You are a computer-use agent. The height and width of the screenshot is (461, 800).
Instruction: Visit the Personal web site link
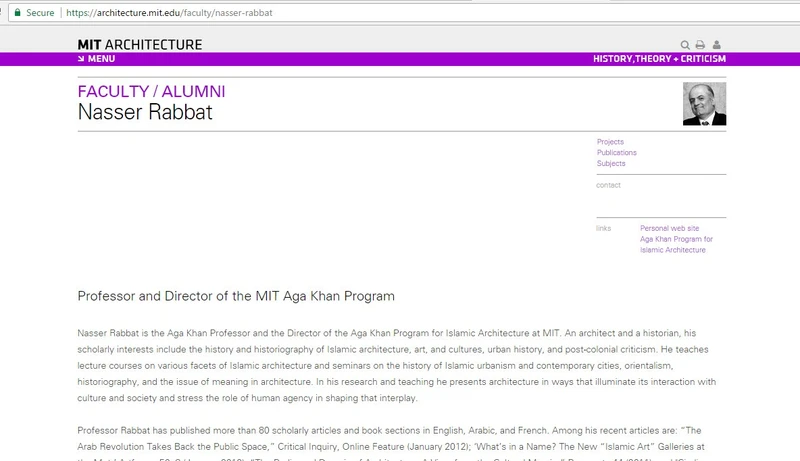(x=669, y=228)
